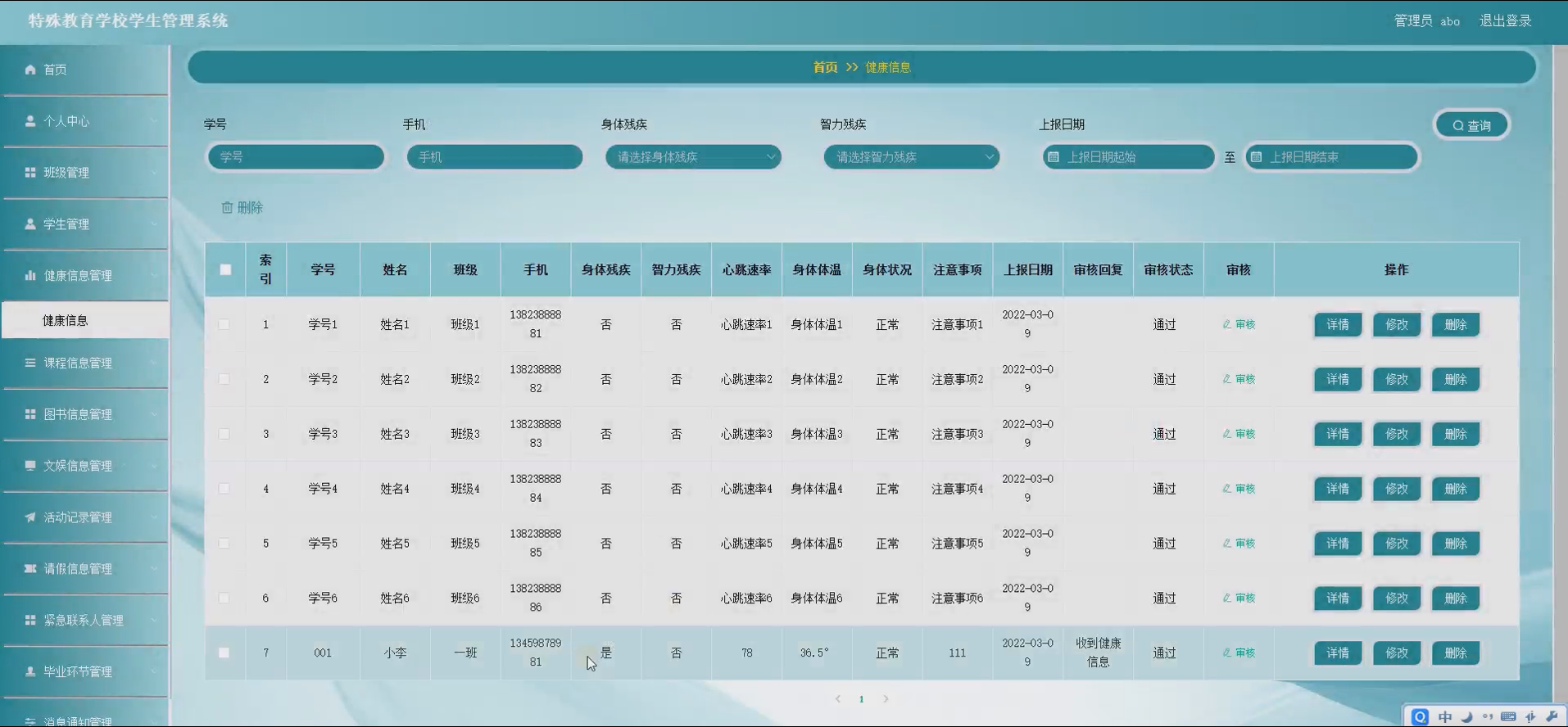Select the 健康信息 submenu item
1568x727 pixels.
[x=85, y=320]
